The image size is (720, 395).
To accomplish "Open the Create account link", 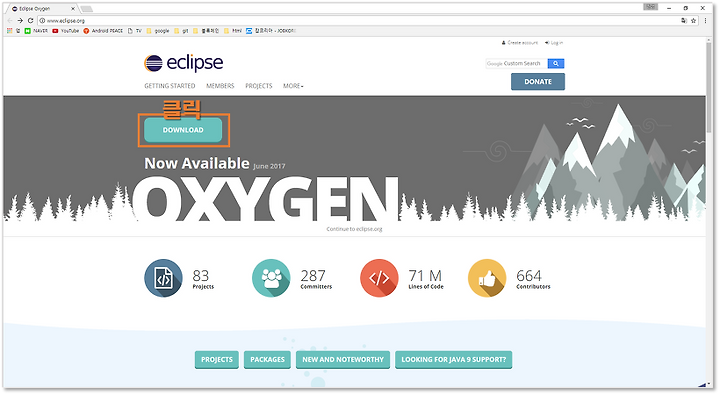I will (519, 43).
